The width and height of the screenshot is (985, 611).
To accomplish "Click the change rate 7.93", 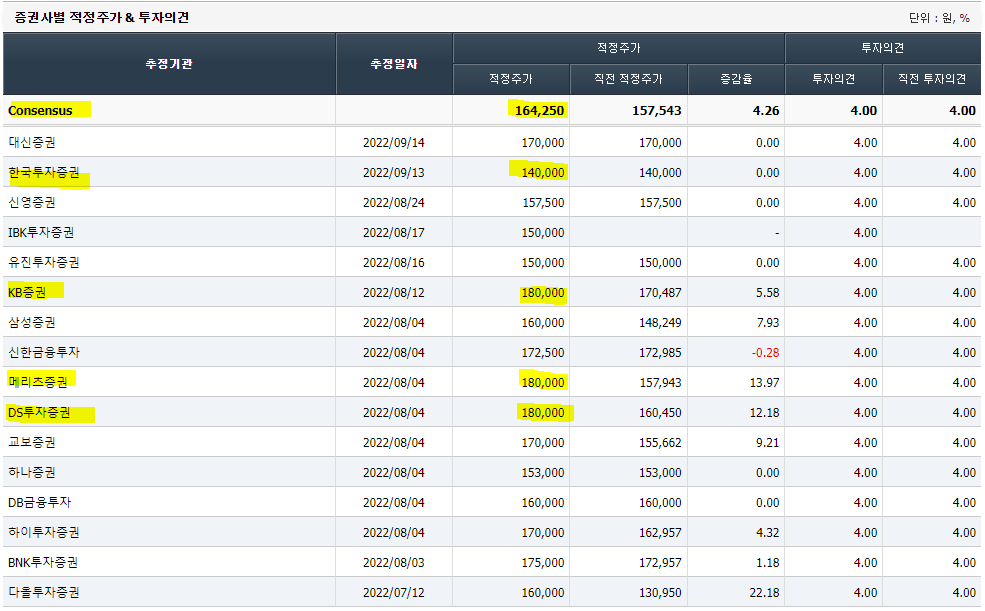I will coord(768,323).
